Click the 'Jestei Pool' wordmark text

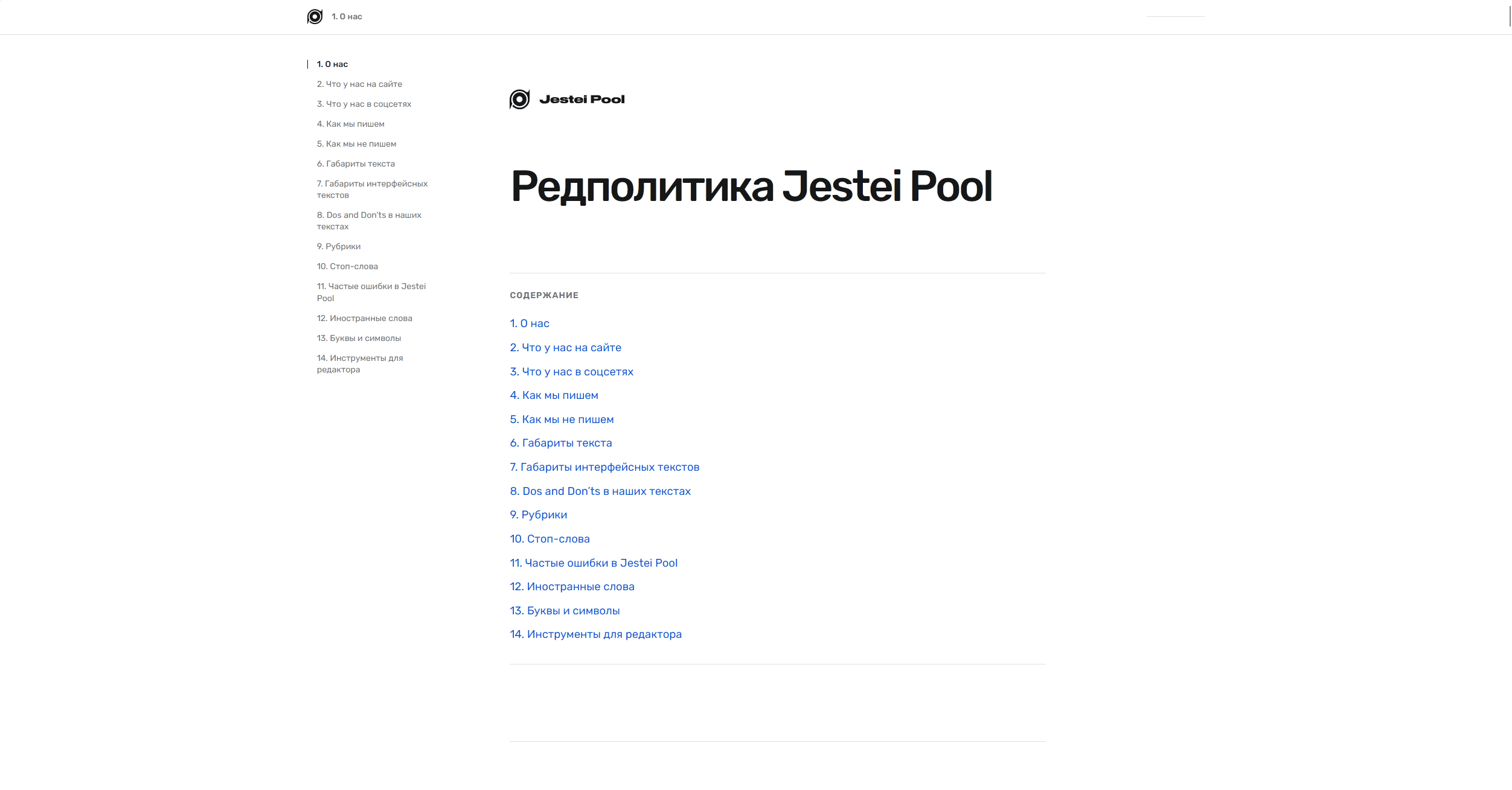[582, 100]
